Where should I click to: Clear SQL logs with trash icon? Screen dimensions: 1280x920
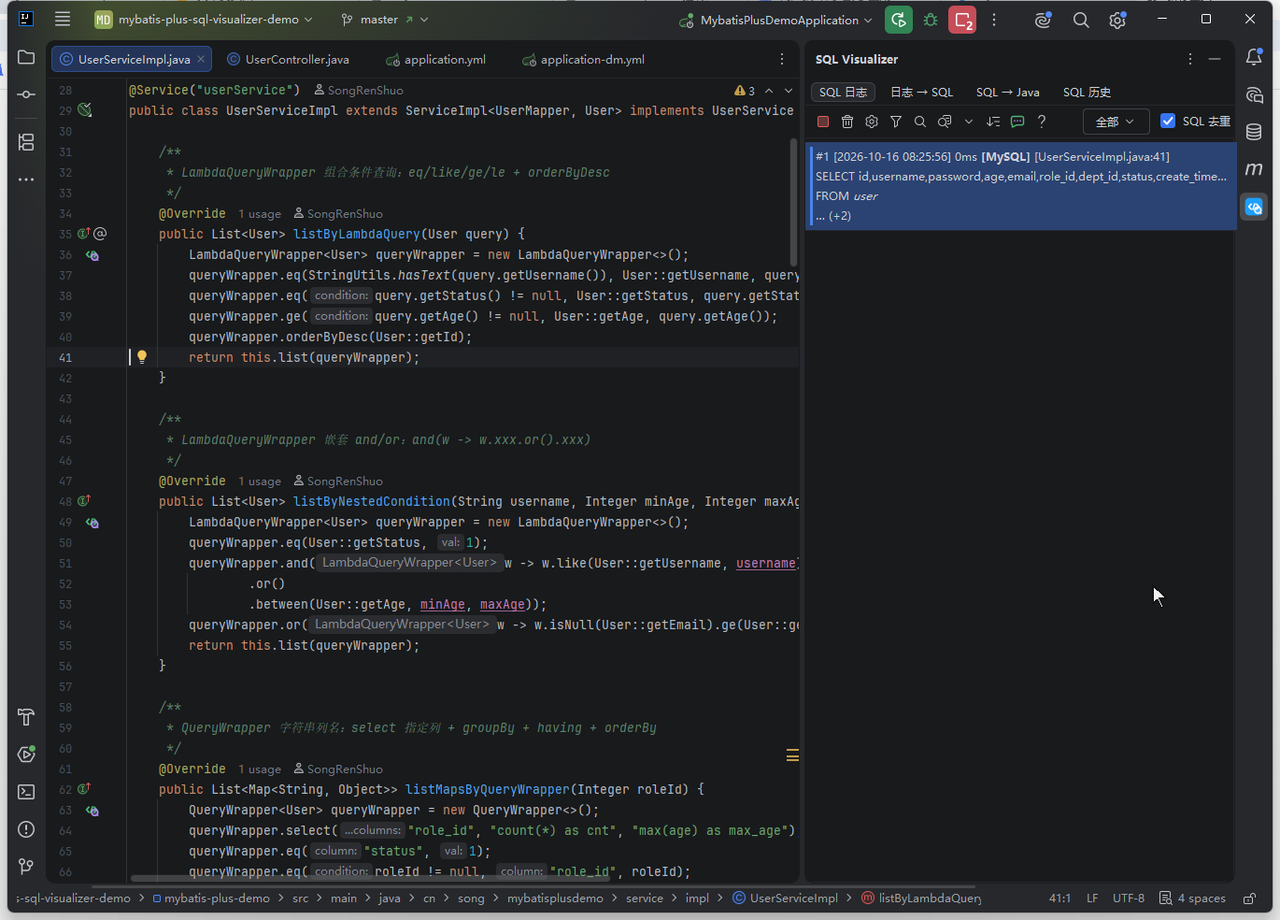coord(847,121)
